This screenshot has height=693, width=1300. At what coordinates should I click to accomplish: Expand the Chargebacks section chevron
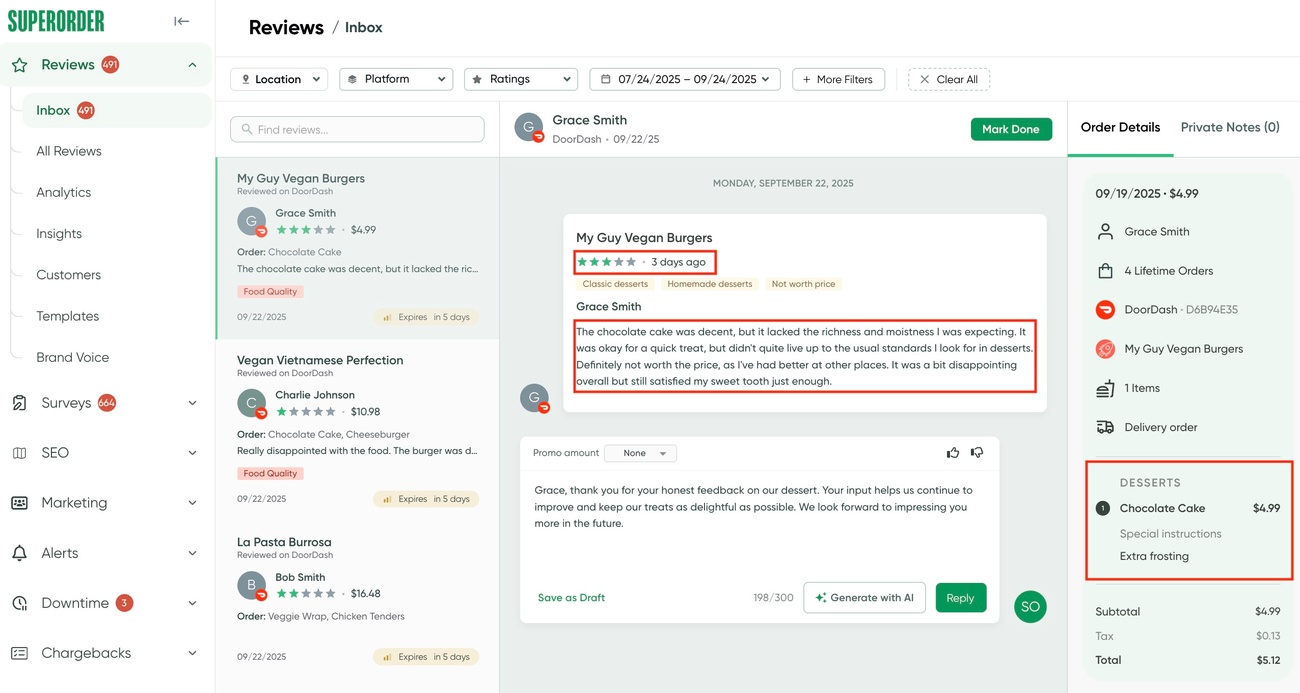tap(192, 653)
